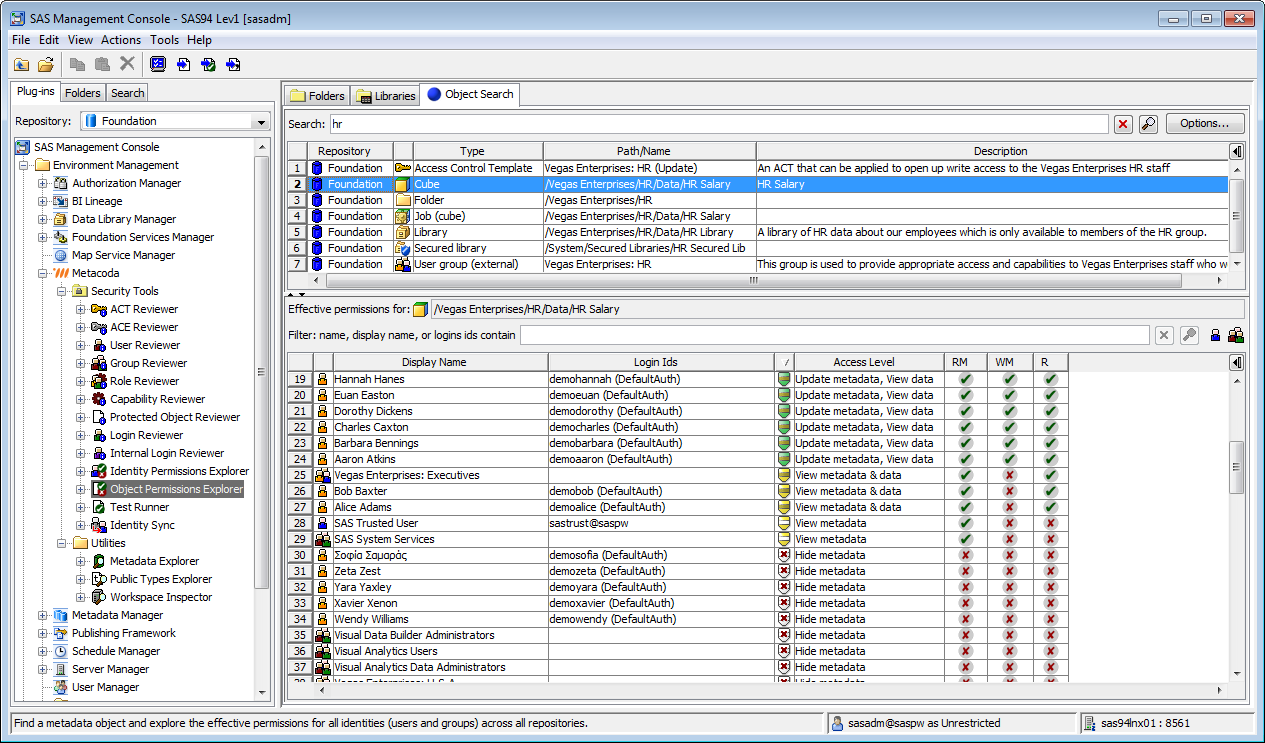The width and height of the screenshot is (1265, 743).
Task: Open Capability Reviewer plug-in
Action: (156, 399)
